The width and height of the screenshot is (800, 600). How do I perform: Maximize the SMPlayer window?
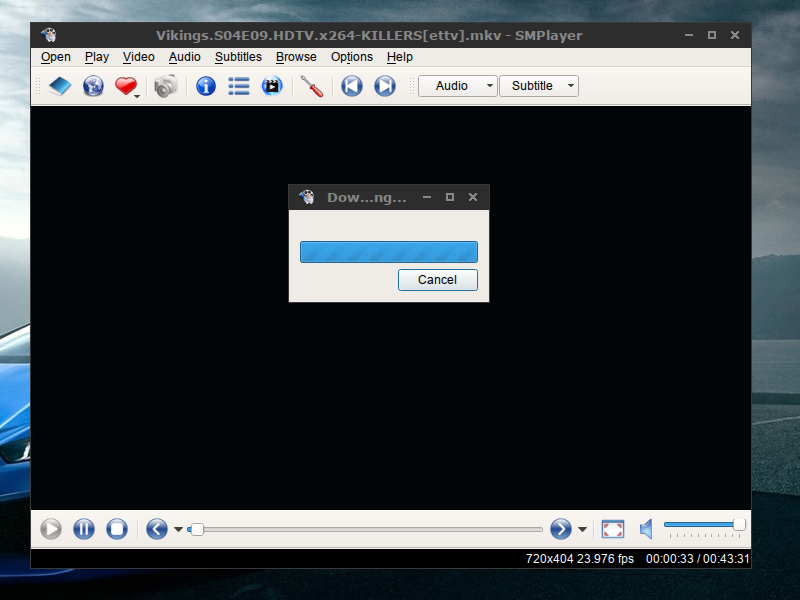[712, 35]
